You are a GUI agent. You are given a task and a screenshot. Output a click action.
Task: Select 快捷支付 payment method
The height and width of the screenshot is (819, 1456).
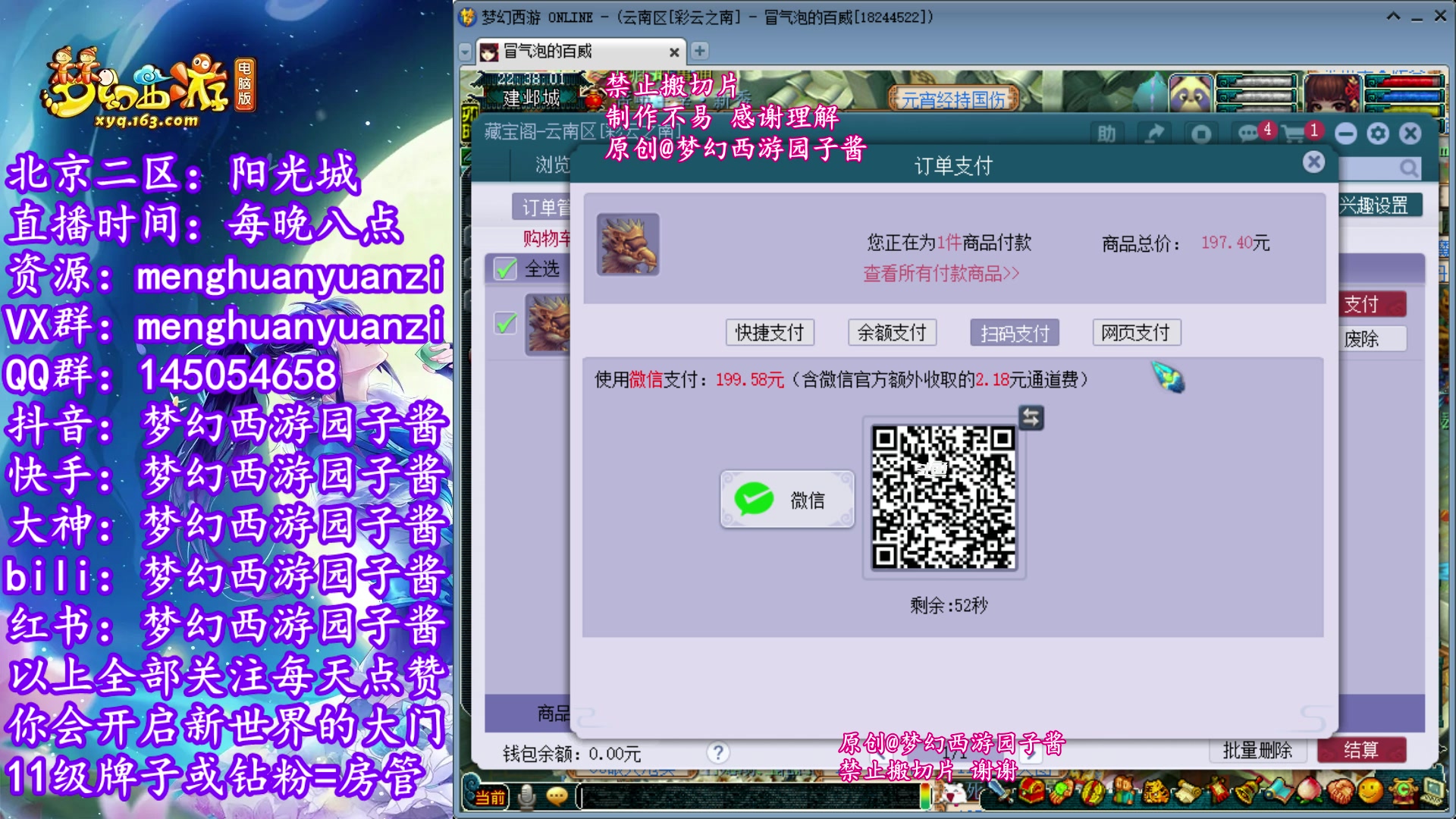(x=769, y=332)
